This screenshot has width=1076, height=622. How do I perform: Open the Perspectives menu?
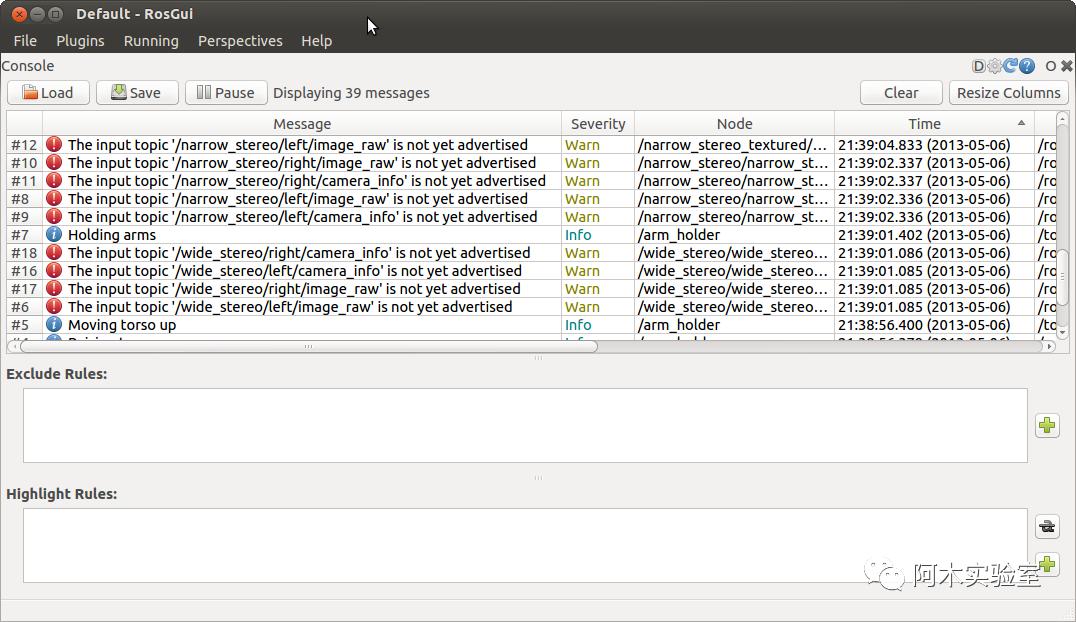pos(240,41)
